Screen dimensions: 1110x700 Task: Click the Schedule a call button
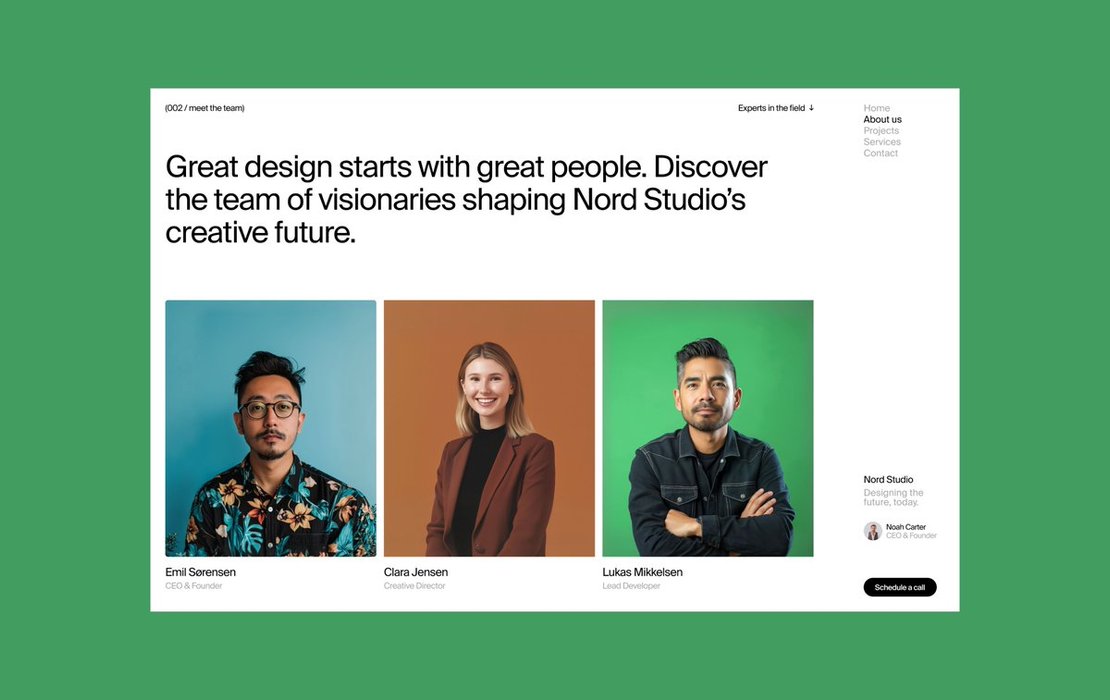coord(900,587)
